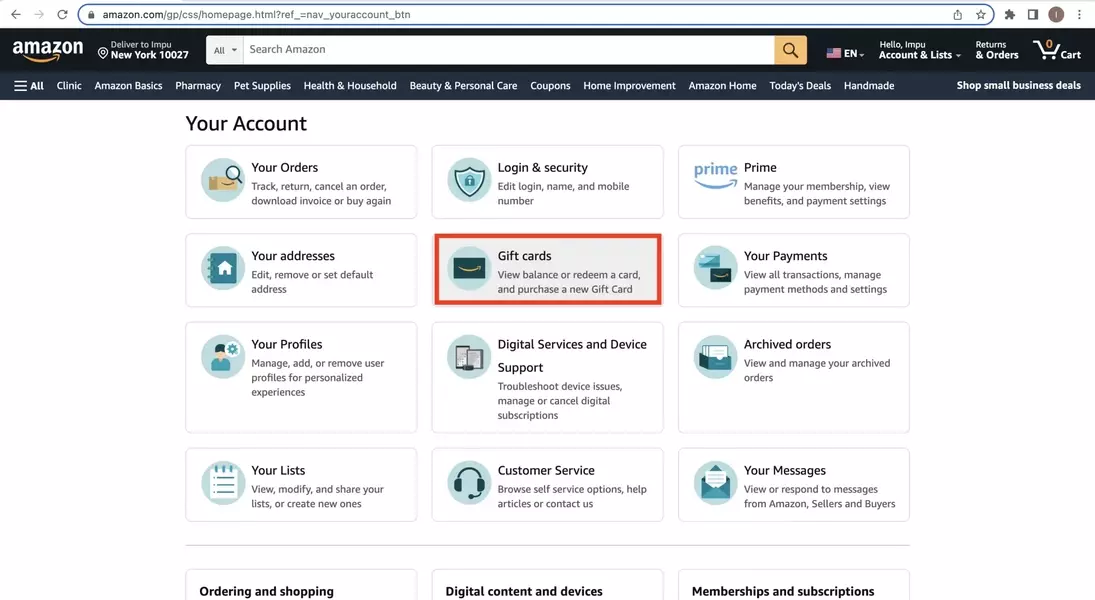
Task: Click the search magnifier button
Action: click(790, 50)
